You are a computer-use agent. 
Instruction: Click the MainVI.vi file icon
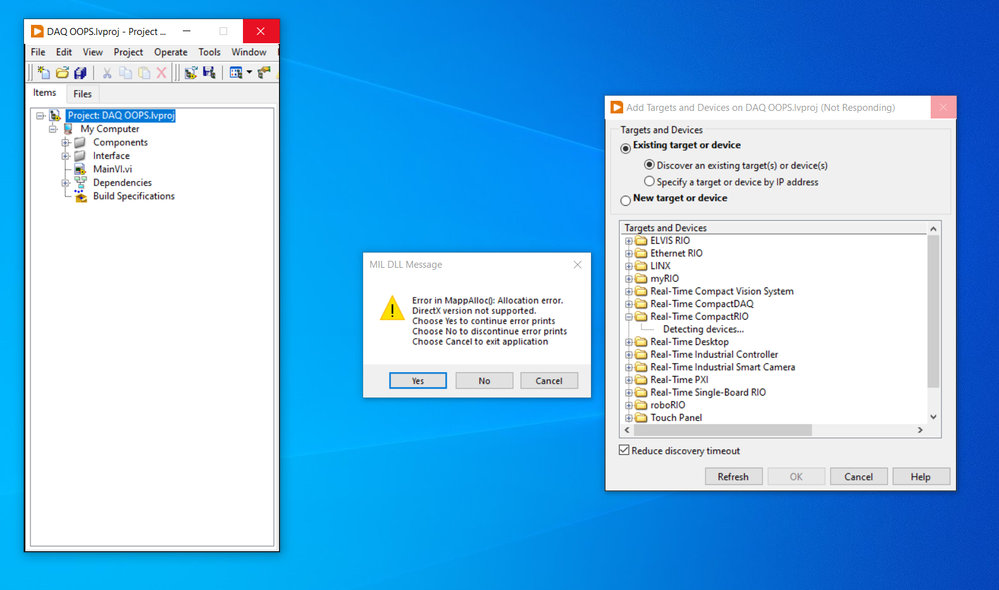click(x=80, y=169)
